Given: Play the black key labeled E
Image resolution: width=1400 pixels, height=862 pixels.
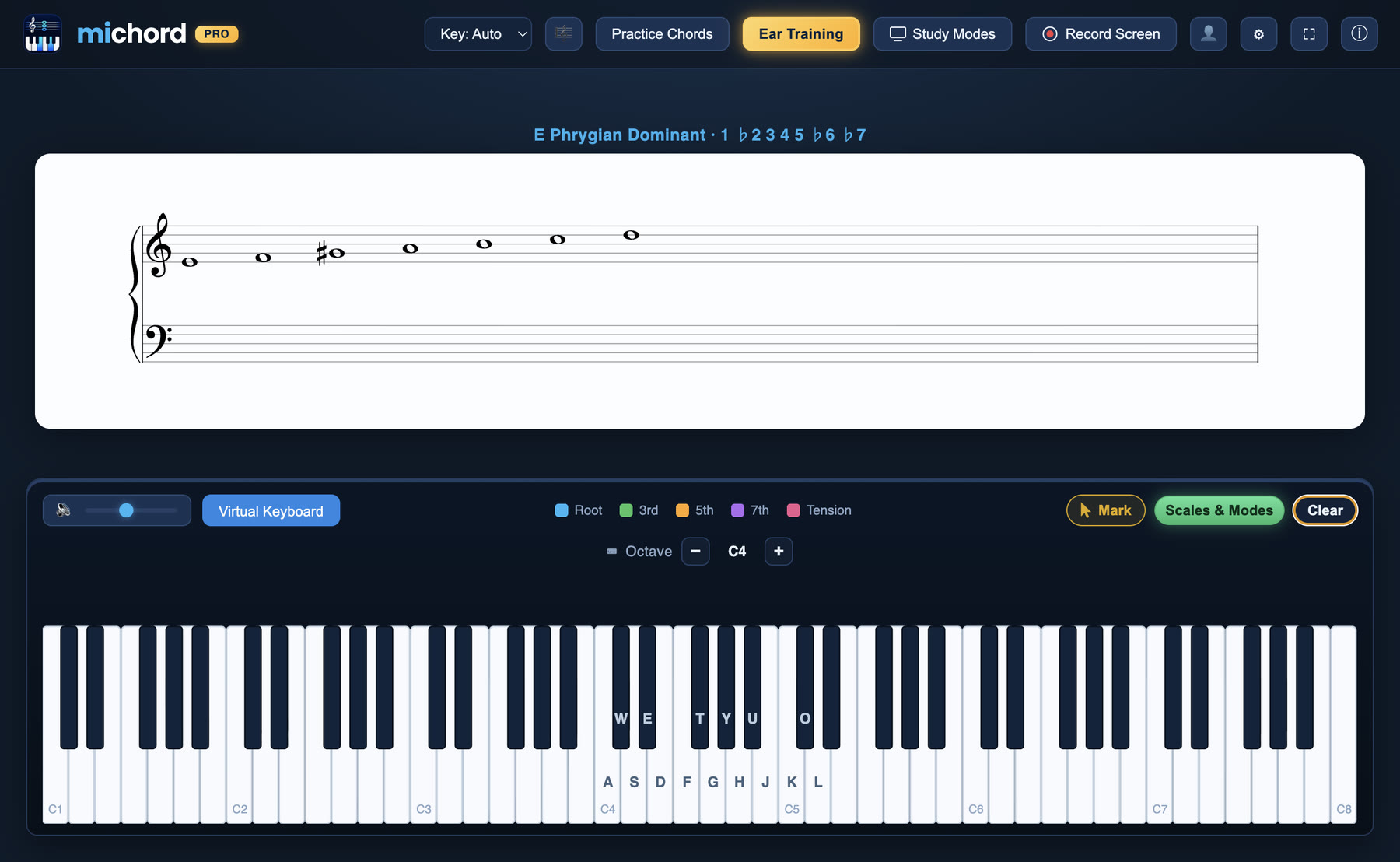Looking at the screenshot, I should [x=647, y=689].
